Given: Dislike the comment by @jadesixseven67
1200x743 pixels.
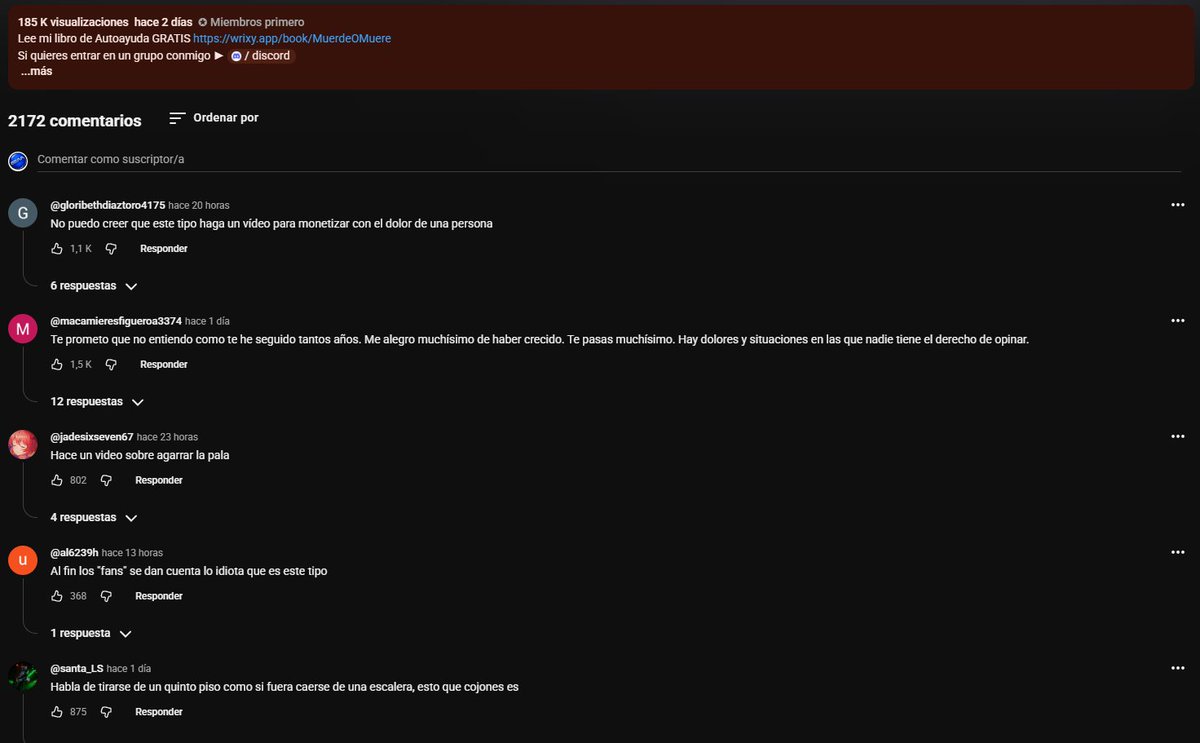Looking at the screenshot, I should point(106,480).
